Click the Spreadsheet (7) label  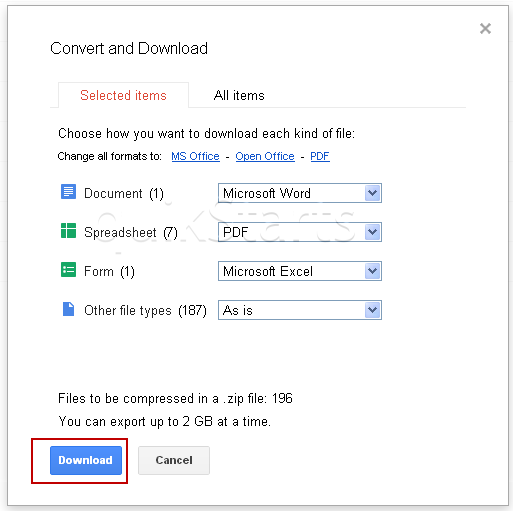tap(131, 232)
